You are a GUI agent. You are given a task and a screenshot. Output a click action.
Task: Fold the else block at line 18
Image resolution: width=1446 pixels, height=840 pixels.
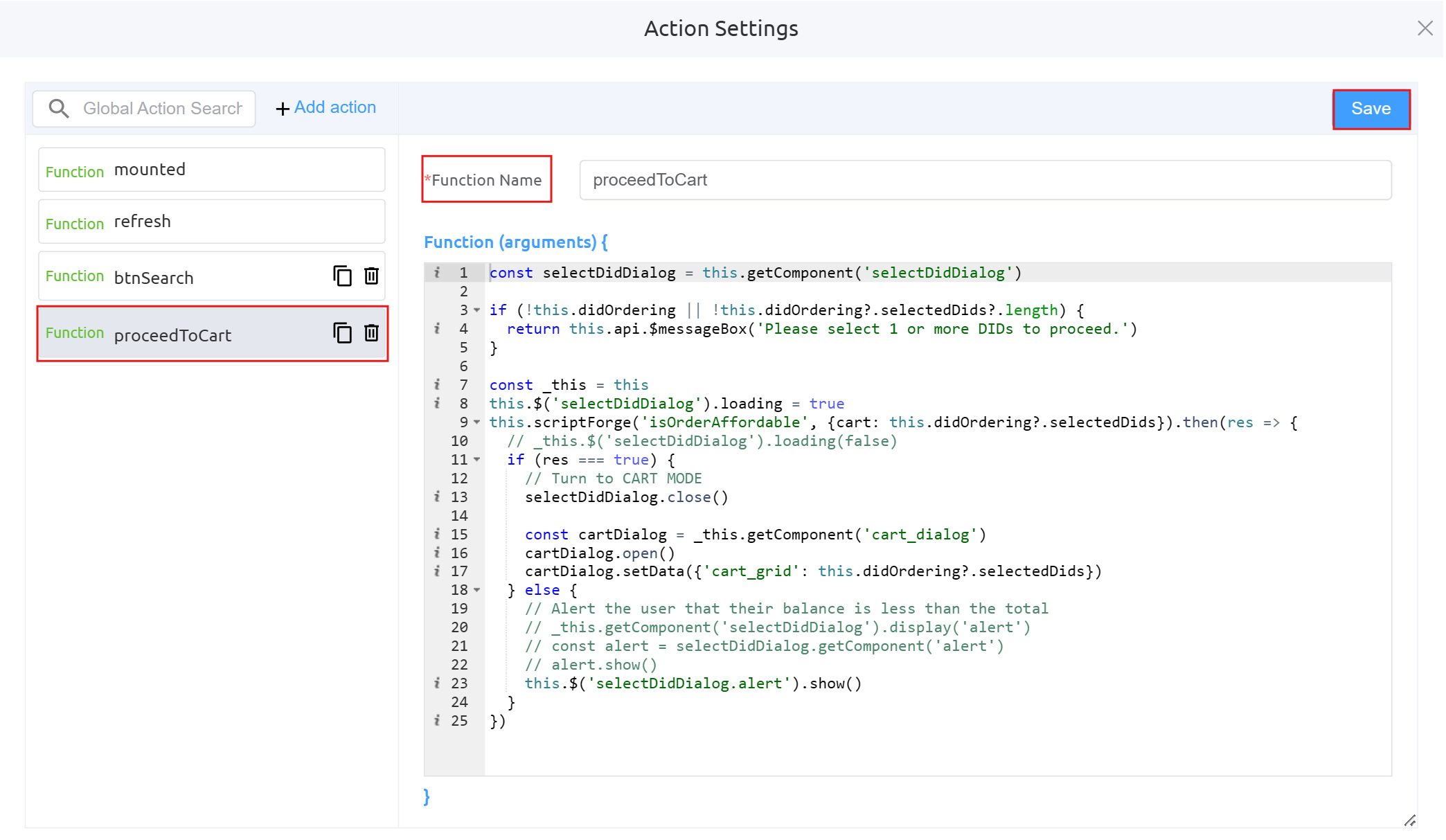(x=477, y=590)
